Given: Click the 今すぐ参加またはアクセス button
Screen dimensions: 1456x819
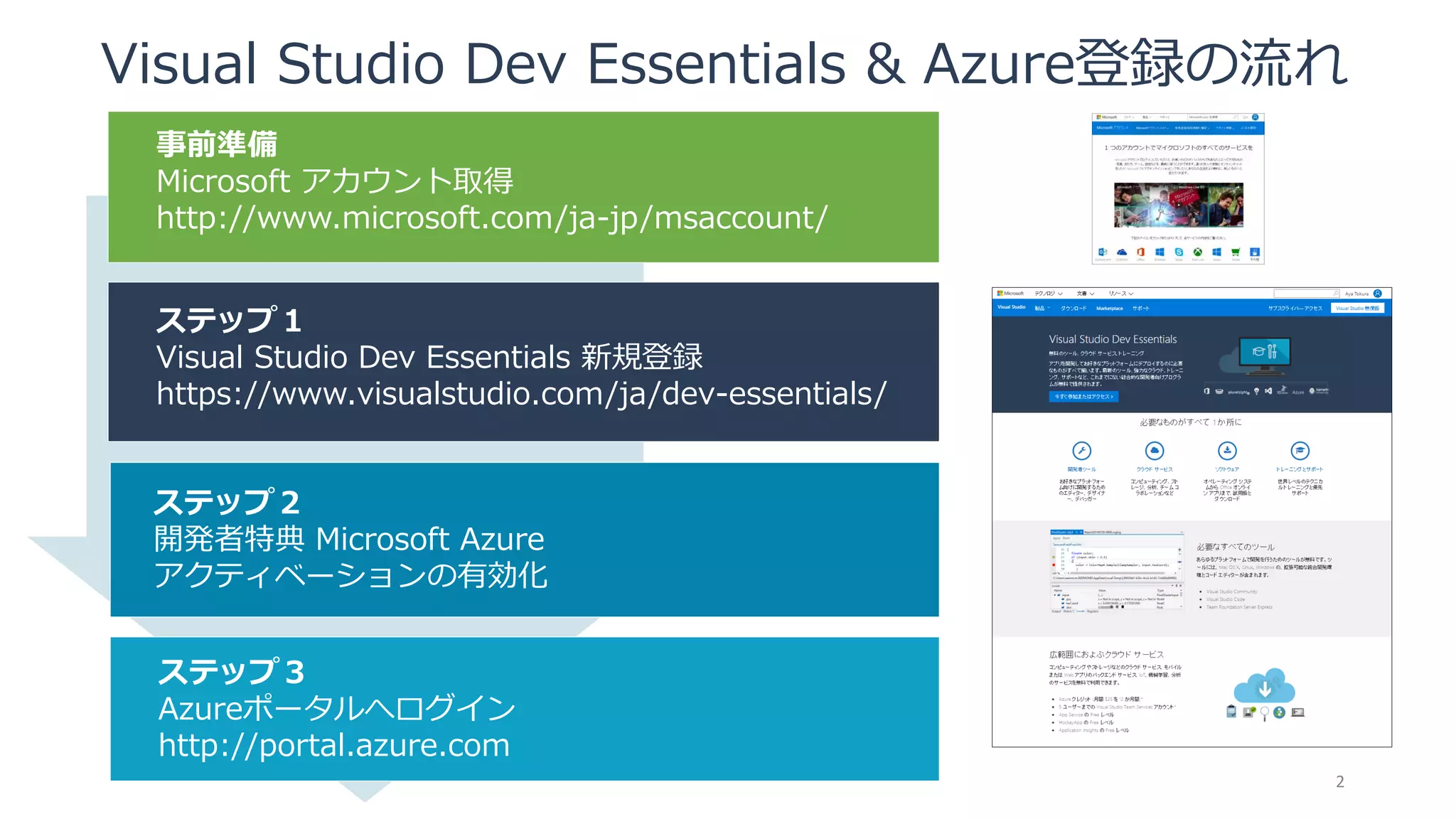Looking at the screenshot, I should pos(1083,397).
